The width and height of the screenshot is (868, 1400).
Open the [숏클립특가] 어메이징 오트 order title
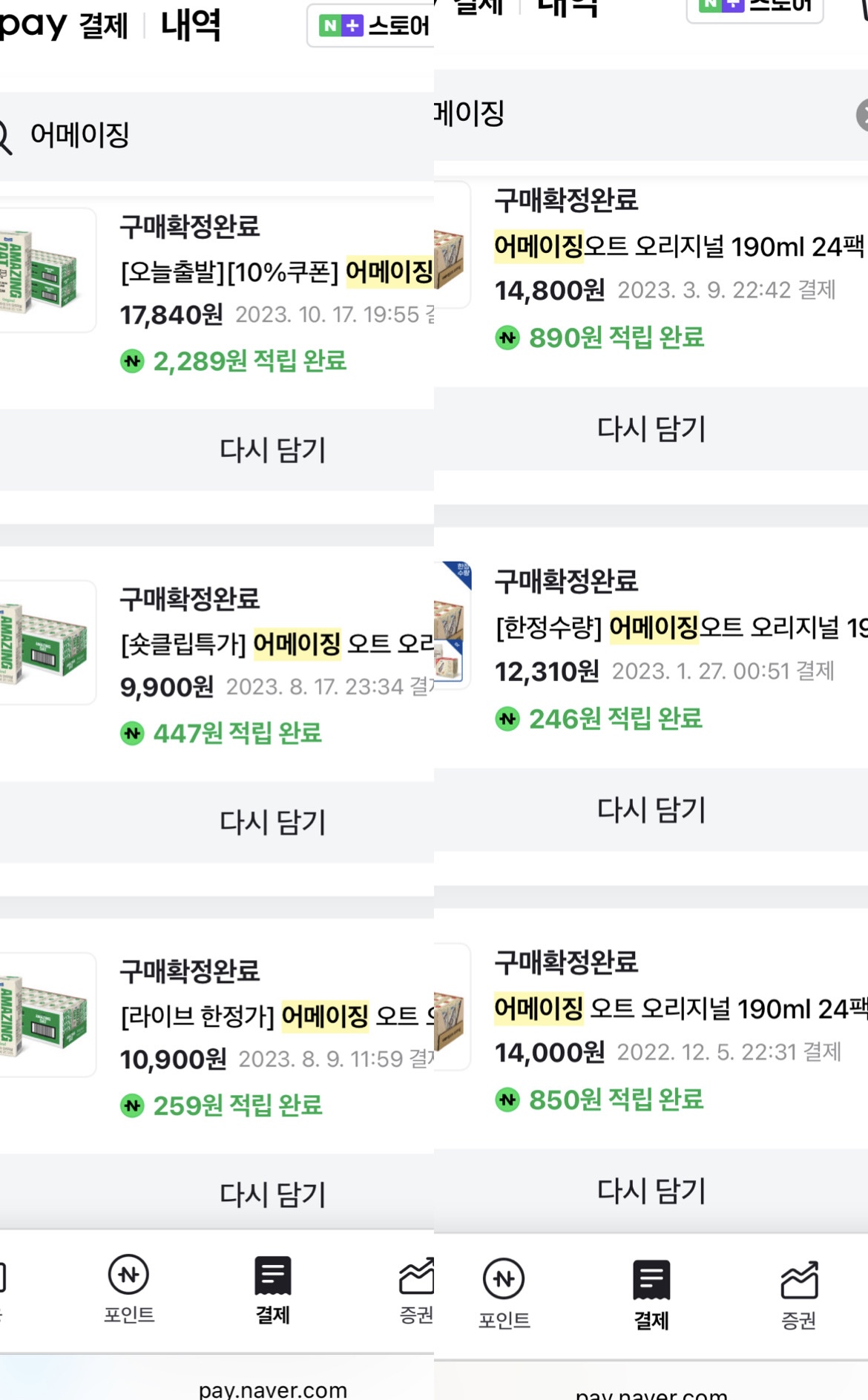[x=277, y=643]
